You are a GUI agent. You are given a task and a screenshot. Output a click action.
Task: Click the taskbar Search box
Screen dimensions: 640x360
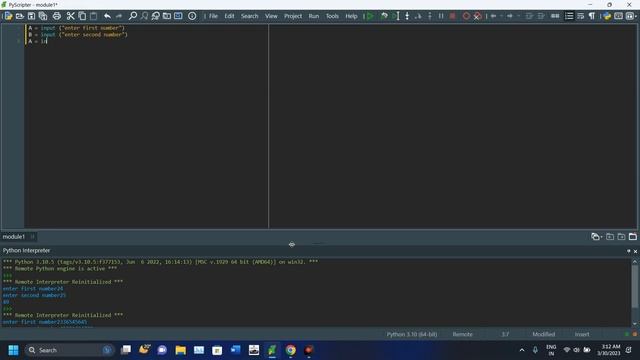point(69,350)
